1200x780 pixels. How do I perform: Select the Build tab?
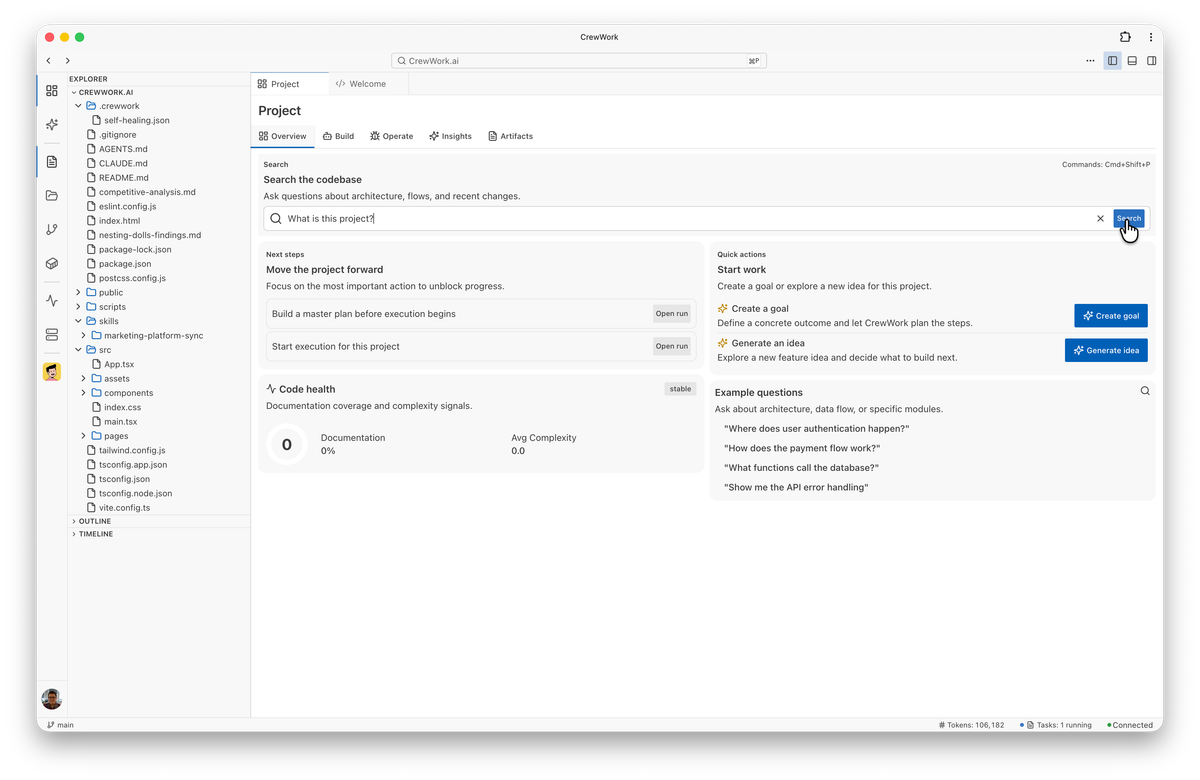click(338, 136)
